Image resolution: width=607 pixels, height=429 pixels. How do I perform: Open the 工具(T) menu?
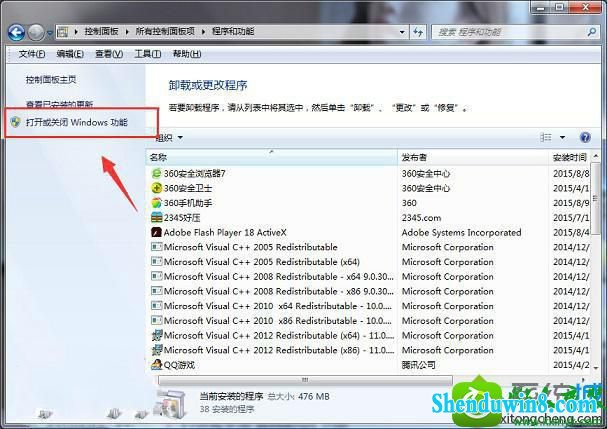(x=147, y=54)
